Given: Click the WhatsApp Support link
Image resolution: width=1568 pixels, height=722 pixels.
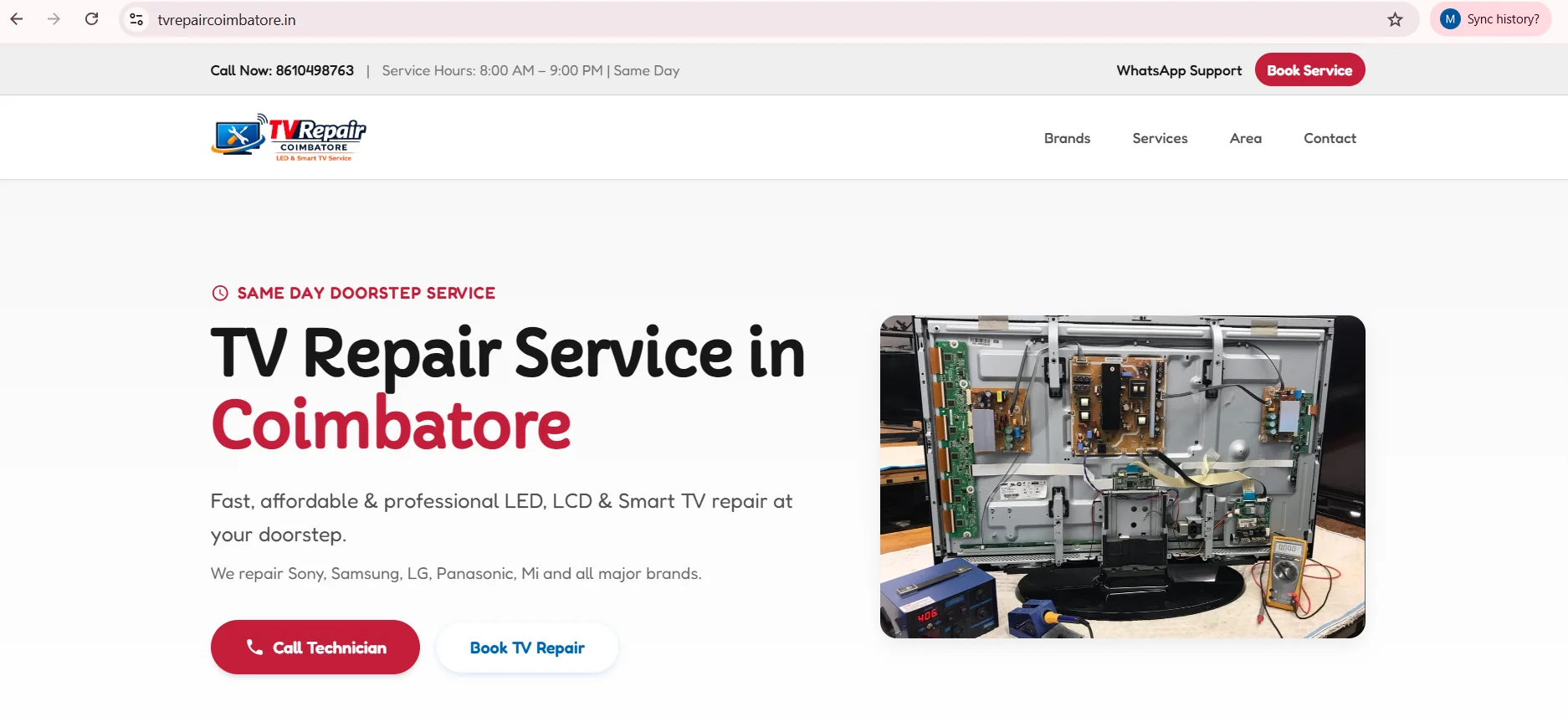Looking at the screenshot, I should tap(1179, 70).
